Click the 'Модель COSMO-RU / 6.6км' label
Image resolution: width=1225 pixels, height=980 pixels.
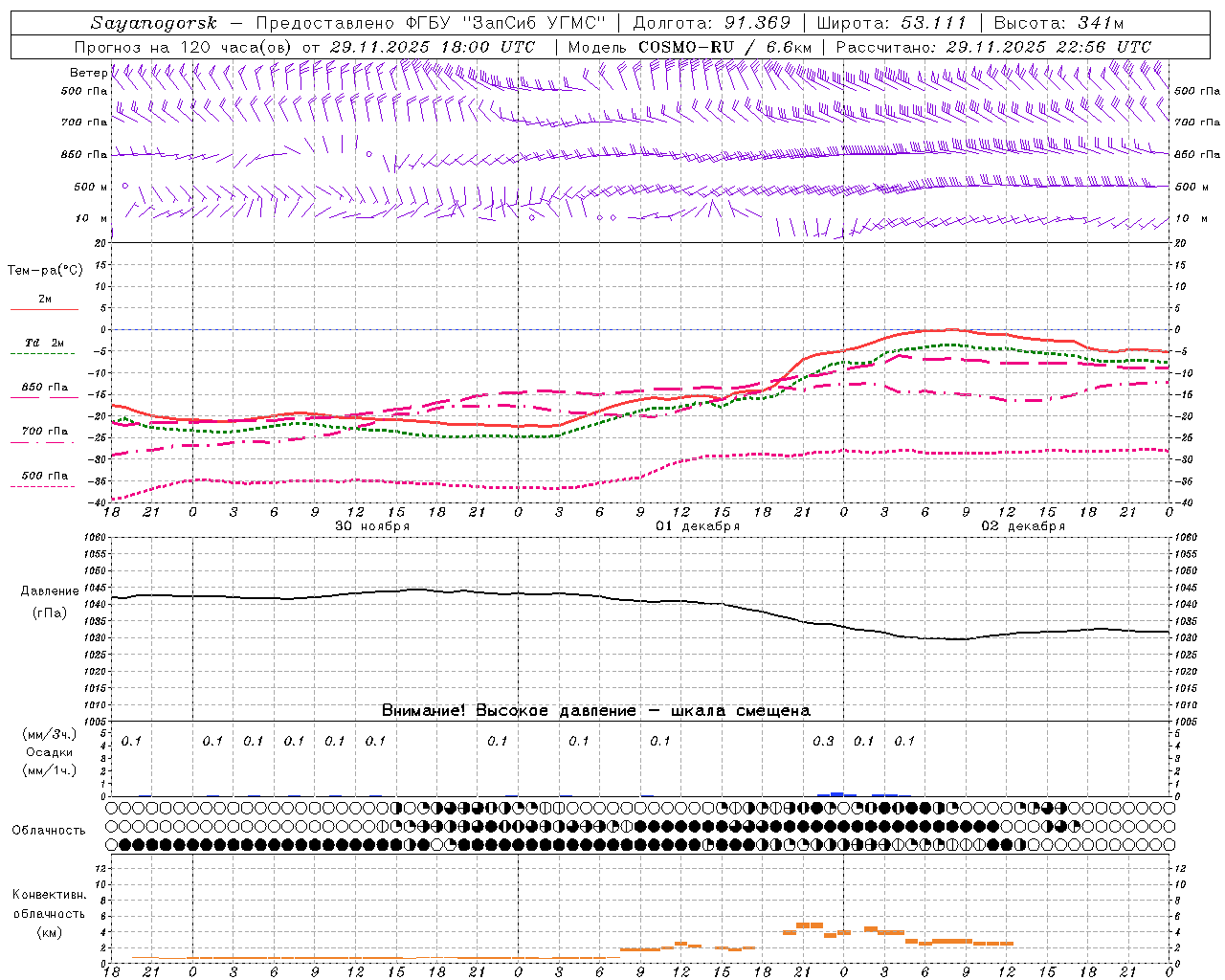click(690, 47)
